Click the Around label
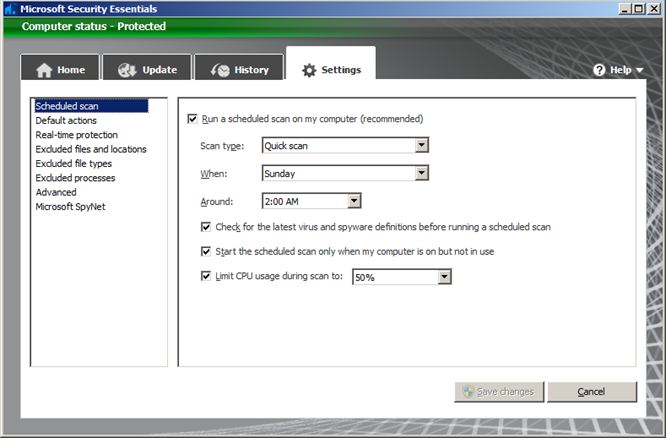The height and width of the screenshot is (445, 668). pyautogui.click(x=217, y=201)
